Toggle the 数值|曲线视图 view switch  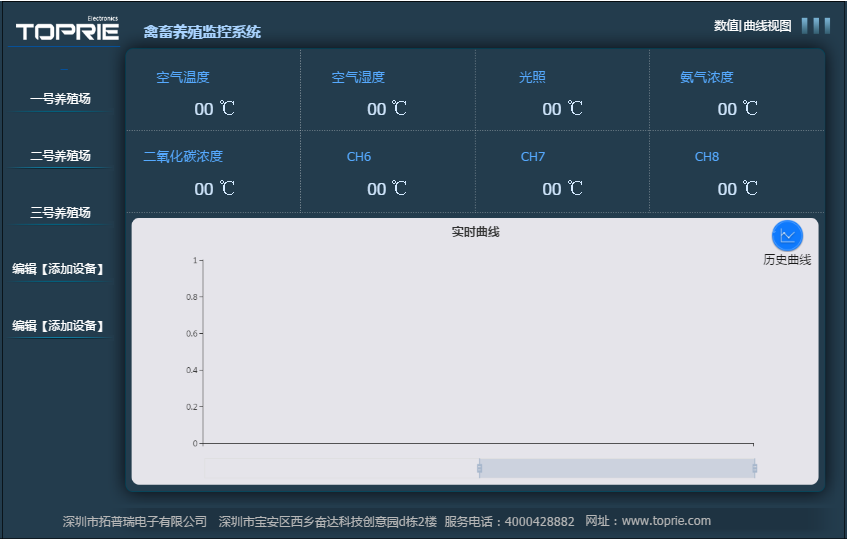pos(752,26)
